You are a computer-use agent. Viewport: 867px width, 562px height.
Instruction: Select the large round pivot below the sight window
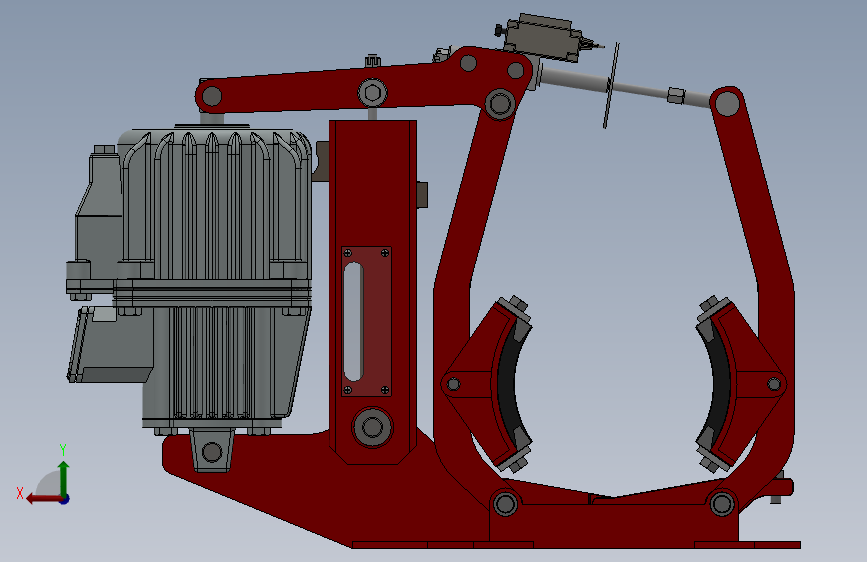[x=372, y=427]
